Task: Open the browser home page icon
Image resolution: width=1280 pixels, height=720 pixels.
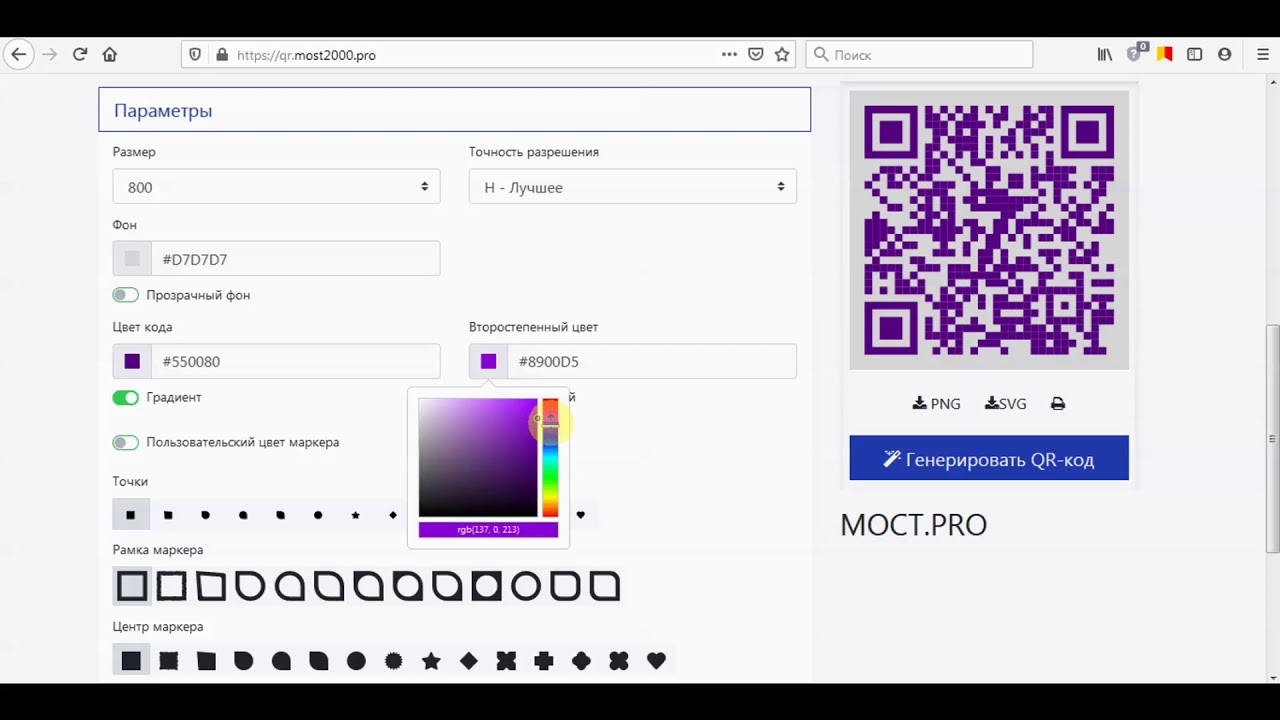Action: point(110,55)
